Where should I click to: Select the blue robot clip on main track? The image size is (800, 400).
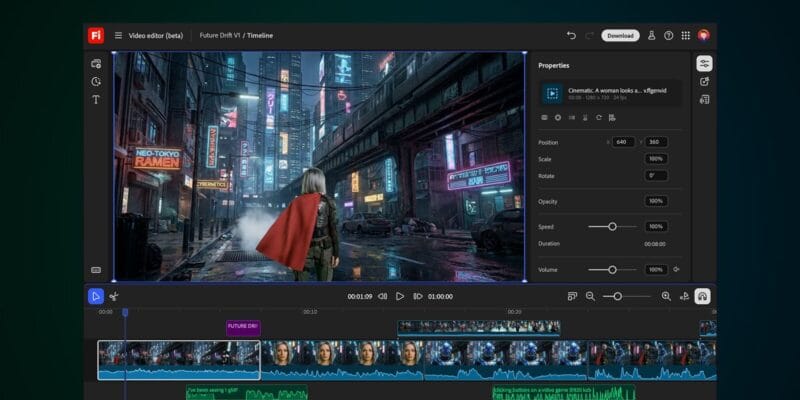[506, 360]
